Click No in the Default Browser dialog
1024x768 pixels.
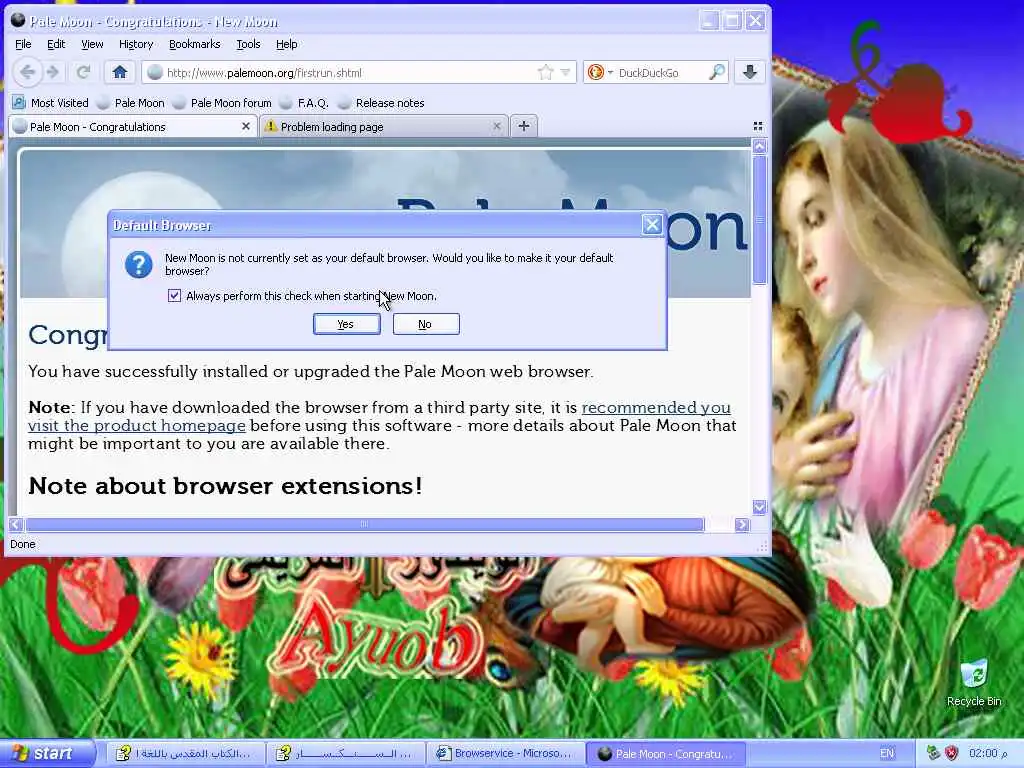pyautogui.click(x=426, y=324)
